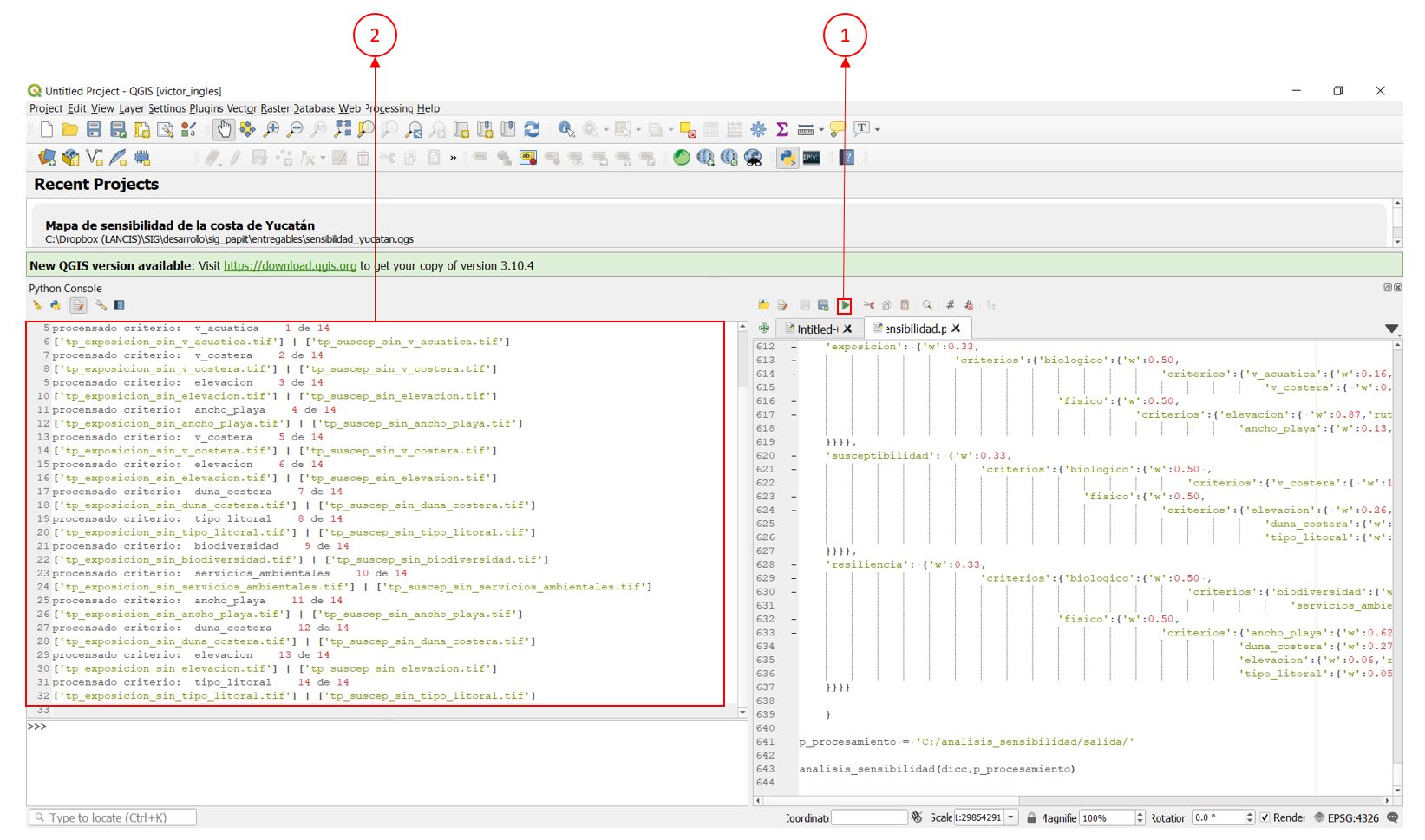The image size is (1425, 840).
Task: Open the Text Annotation dropdown arrow
Action: (x=878, y=129)
